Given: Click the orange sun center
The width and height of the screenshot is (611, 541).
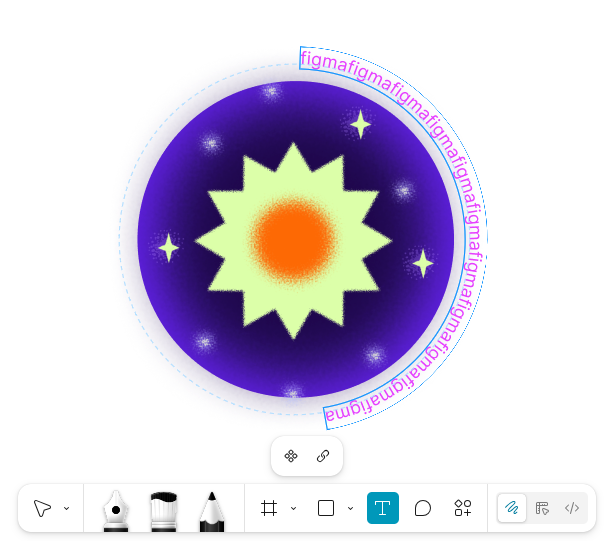Looking at the screenshot, I should coord(293,240).
